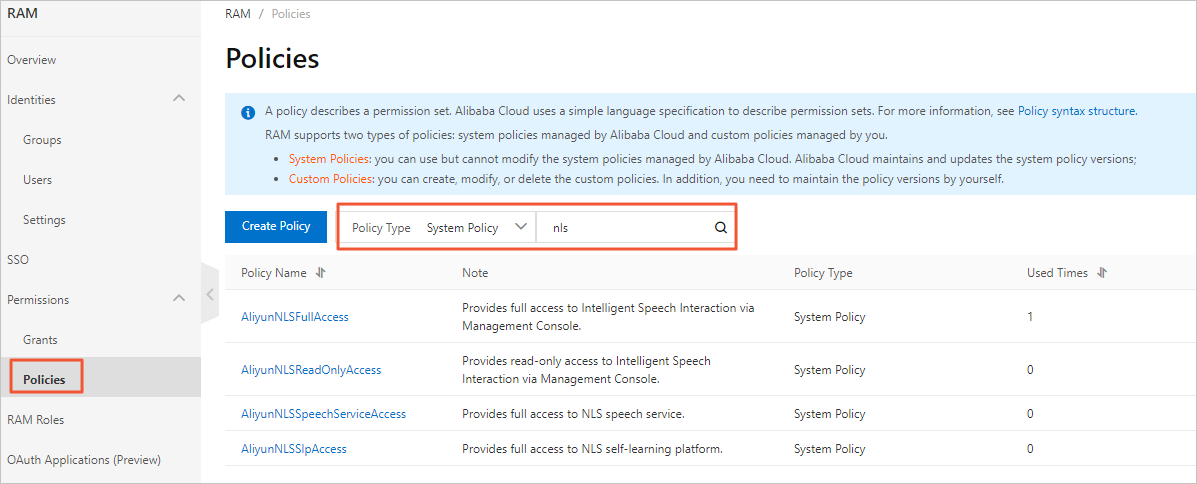
Task: Sort by Used Times column icon
Action: 1102,273
